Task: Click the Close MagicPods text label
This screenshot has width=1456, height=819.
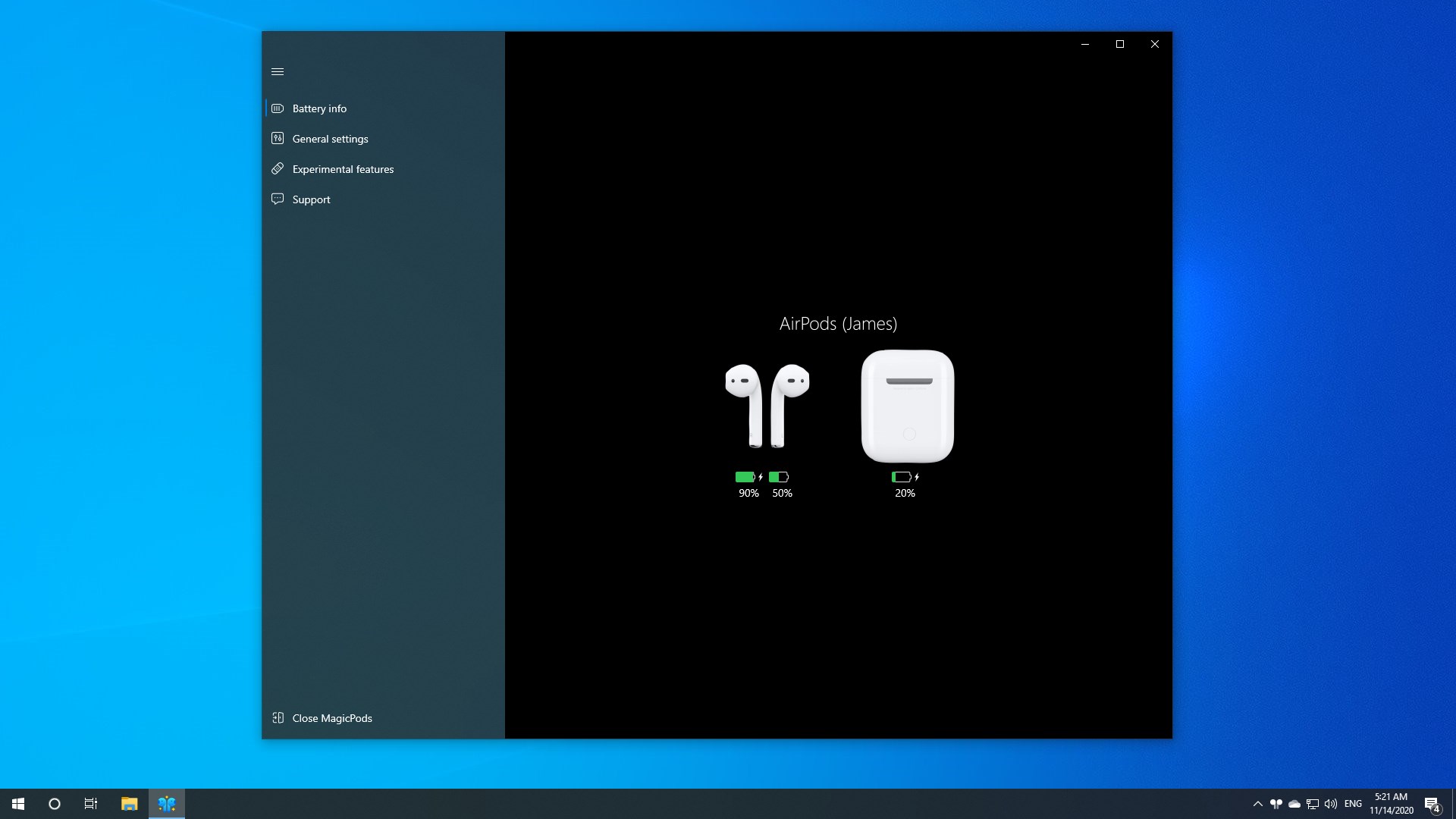Action: point(331,717)
